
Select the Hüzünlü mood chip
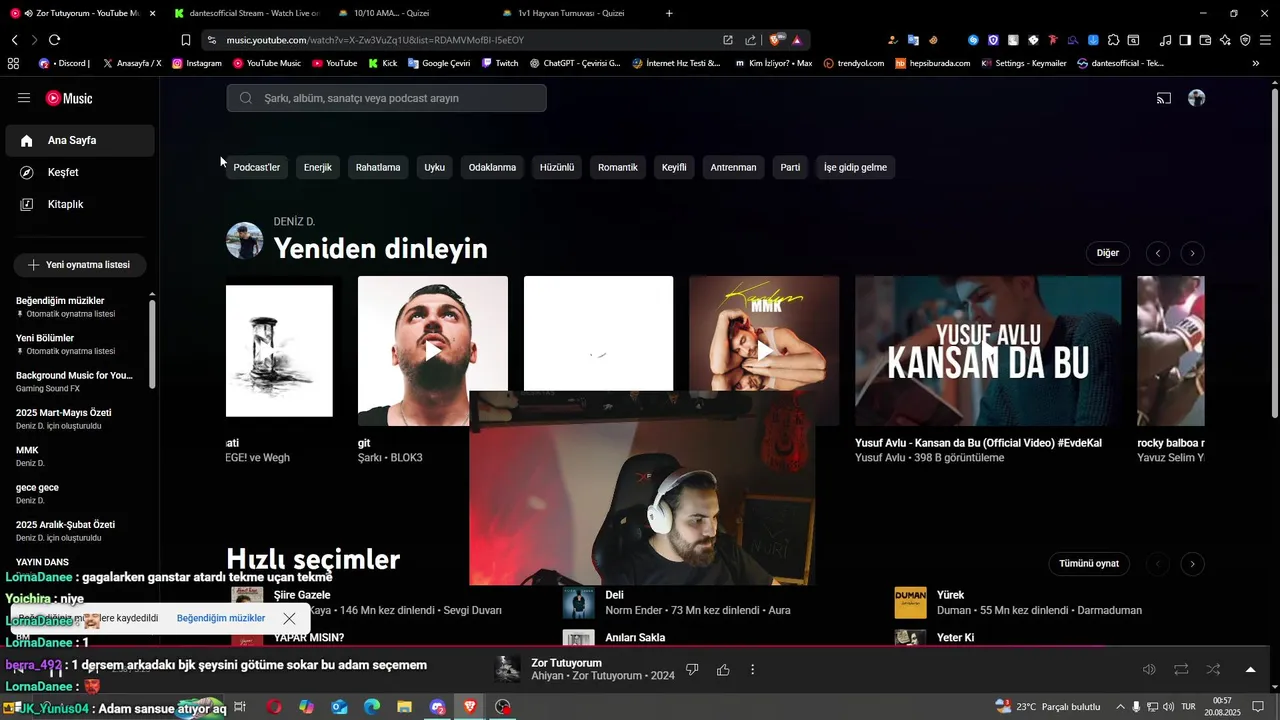(557, 167)
